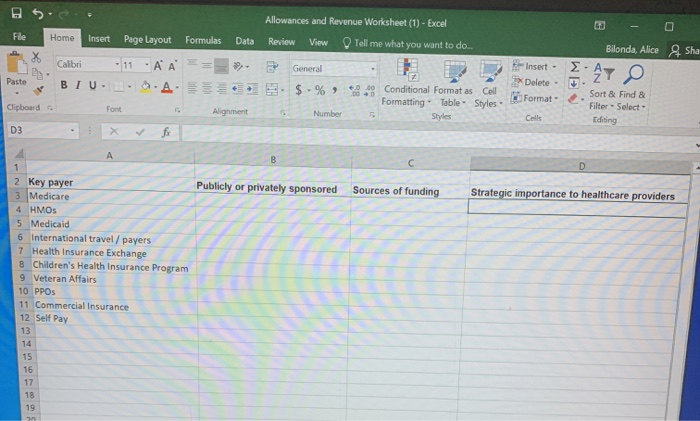Viewport: 700px width, 421px height.
Task: Click the column D header
Action: coord(581,166)
